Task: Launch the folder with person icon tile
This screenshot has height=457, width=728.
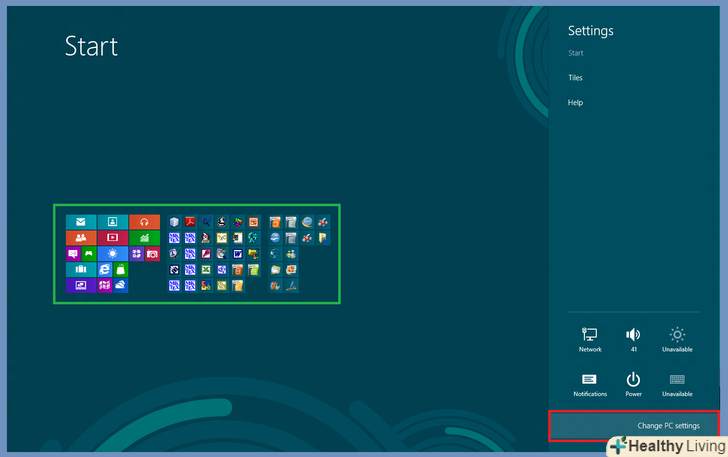Action: (x=323, y=238)
